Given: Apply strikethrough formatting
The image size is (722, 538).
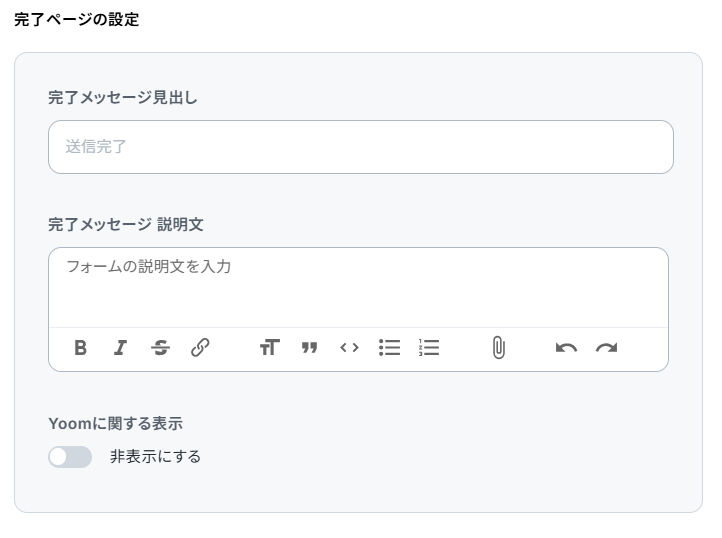Looking at the screenshot, I should (160, 348).
